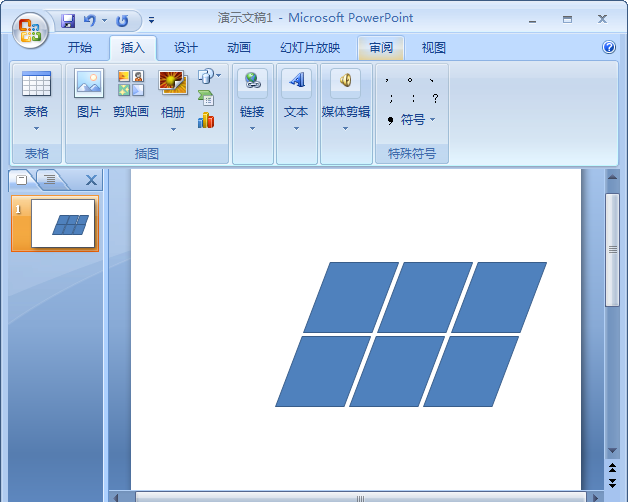
Task: Click the vertical scrollbar up arrow
Action: [x=612, y=177]
